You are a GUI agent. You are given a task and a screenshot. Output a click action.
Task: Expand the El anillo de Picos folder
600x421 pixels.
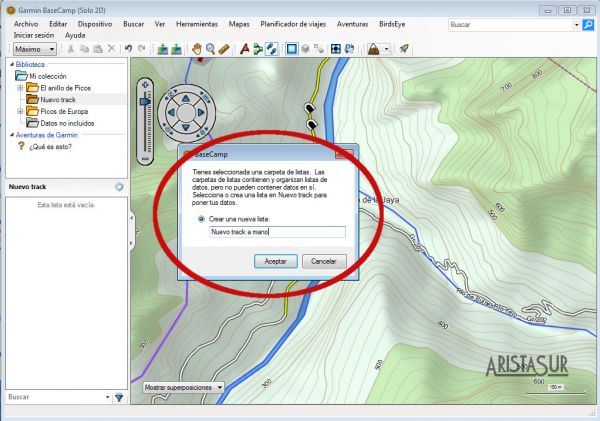tap(20, 88)
